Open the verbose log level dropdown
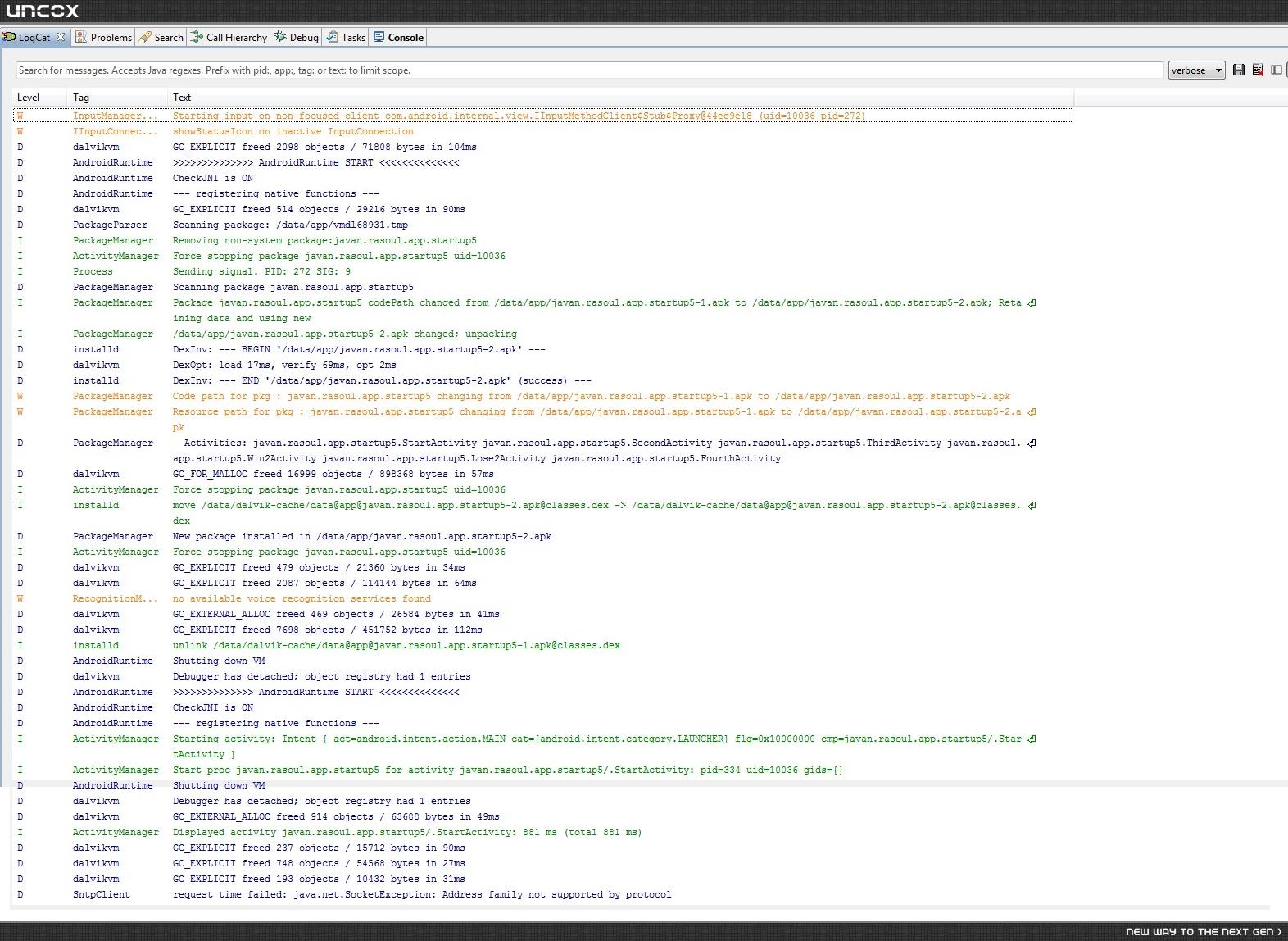Image resolution: width=1288 pixels, height=941 pixels. coord(1196,70)
